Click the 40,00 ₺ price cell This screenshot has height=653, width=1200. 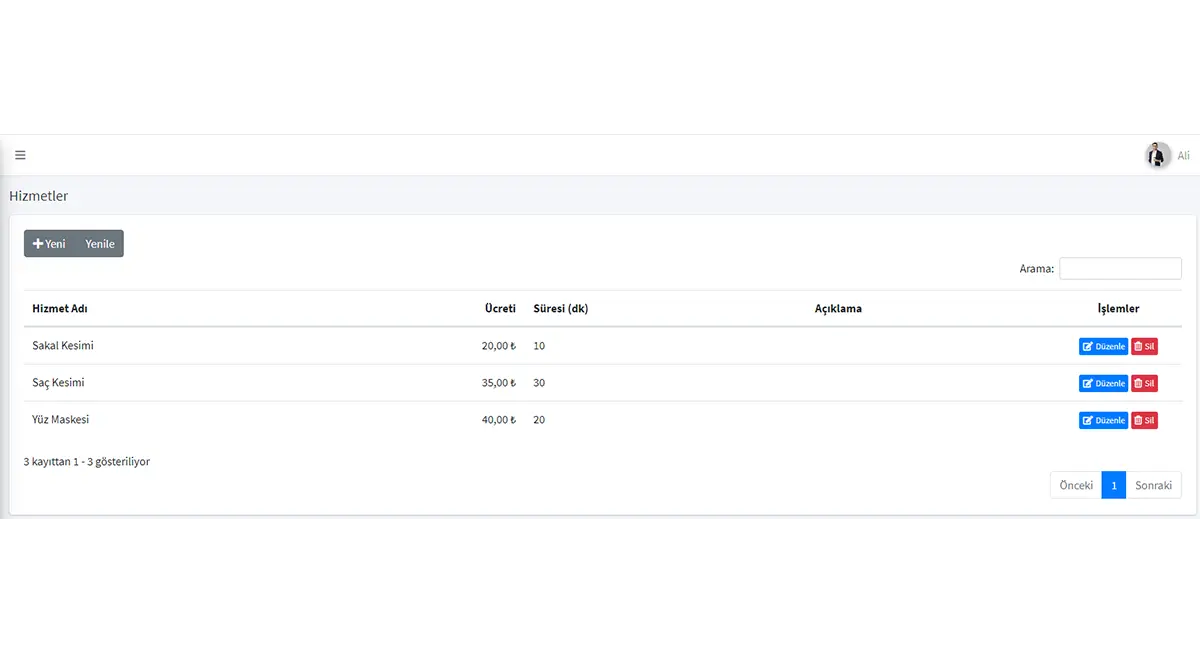pyautogui.click(x=499, y=420)
